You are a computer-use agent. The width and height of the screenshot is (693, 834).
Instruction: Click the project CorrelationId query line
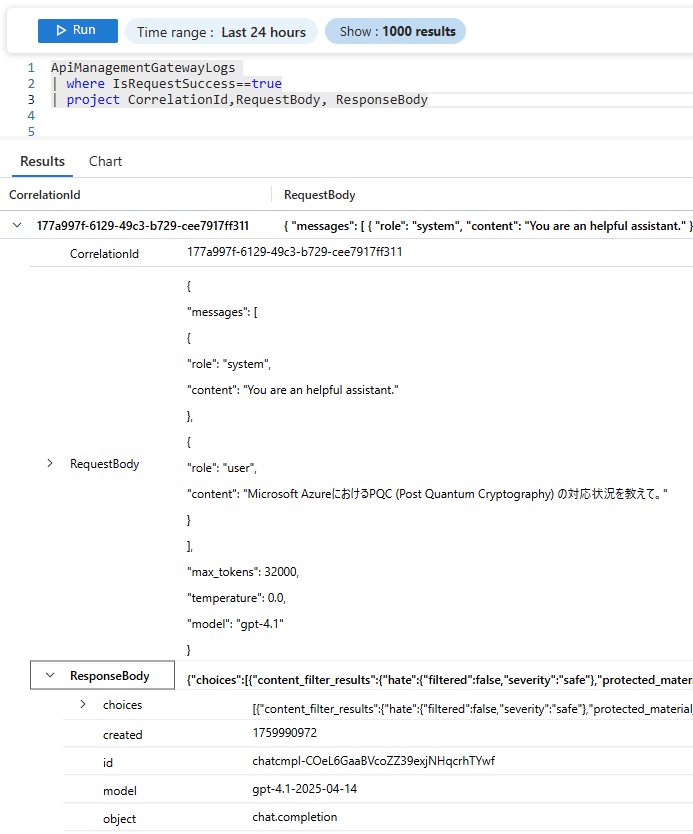tap(246, 100)
